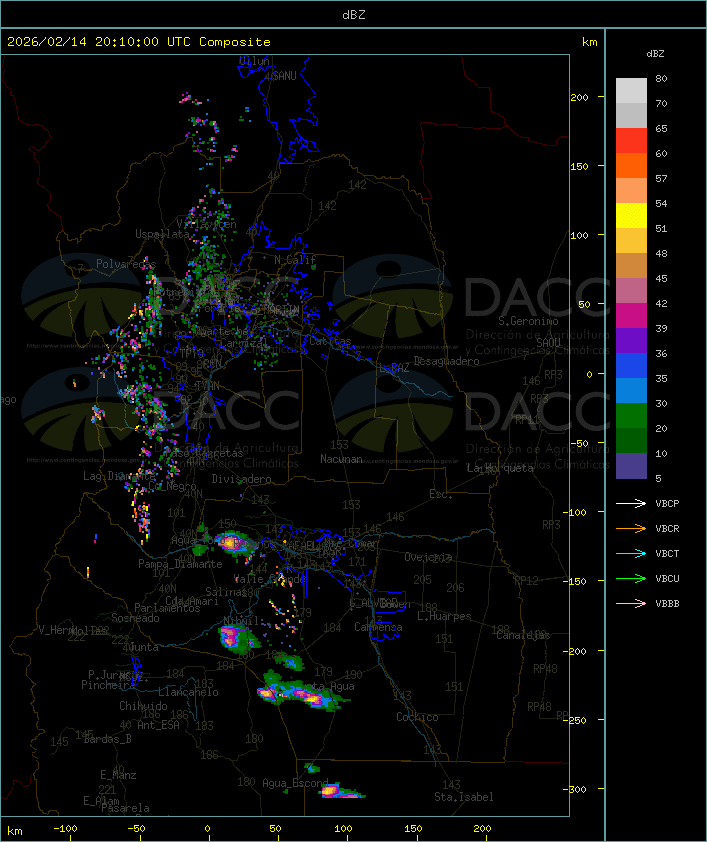Click the Cochico map label
Viewport: 707px width, 842px height.
pos(417,717)
